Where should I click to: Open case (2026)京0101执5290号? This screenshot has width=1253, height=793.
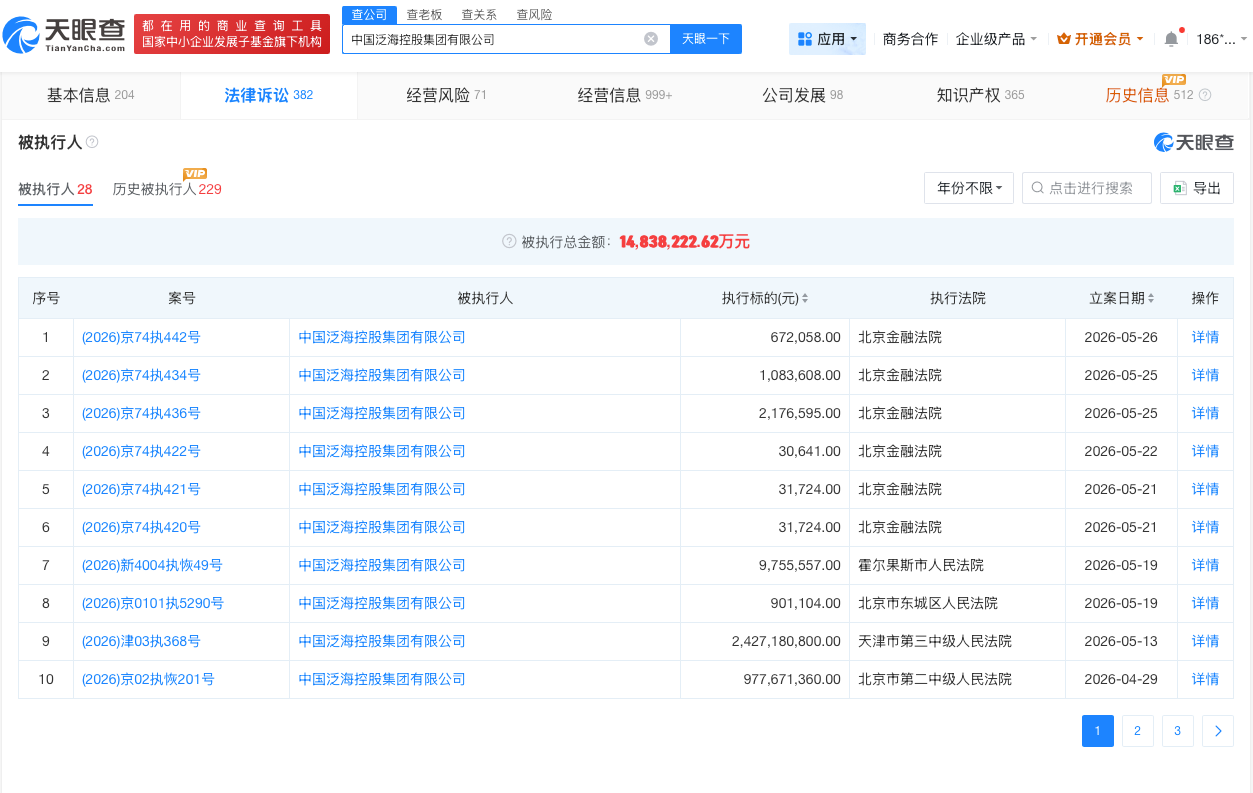tap(152, 603)
